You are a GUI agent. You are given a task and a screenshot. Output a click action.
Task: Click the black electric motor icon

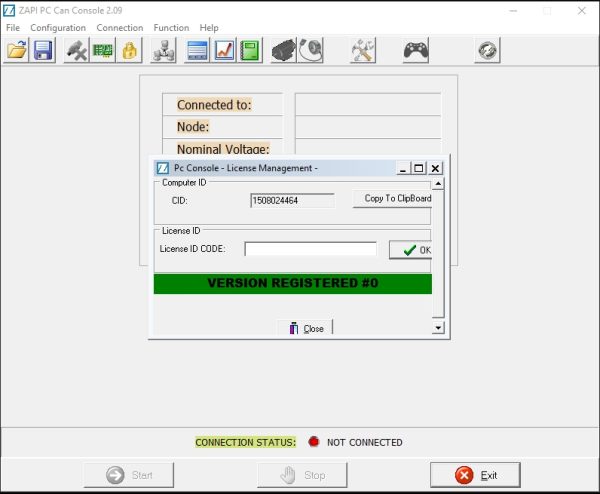click(x=284, y=50)
